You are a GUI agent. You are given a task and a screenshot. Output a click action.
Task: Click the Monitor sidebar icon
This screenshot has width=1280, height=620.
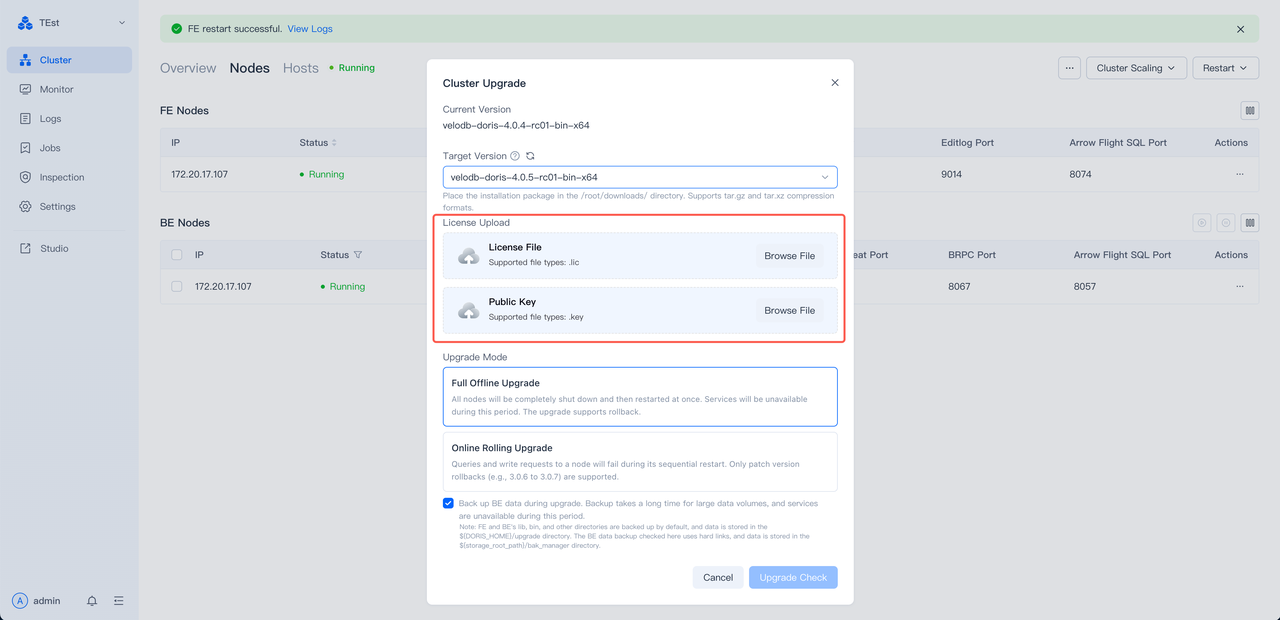click(26, 89)
